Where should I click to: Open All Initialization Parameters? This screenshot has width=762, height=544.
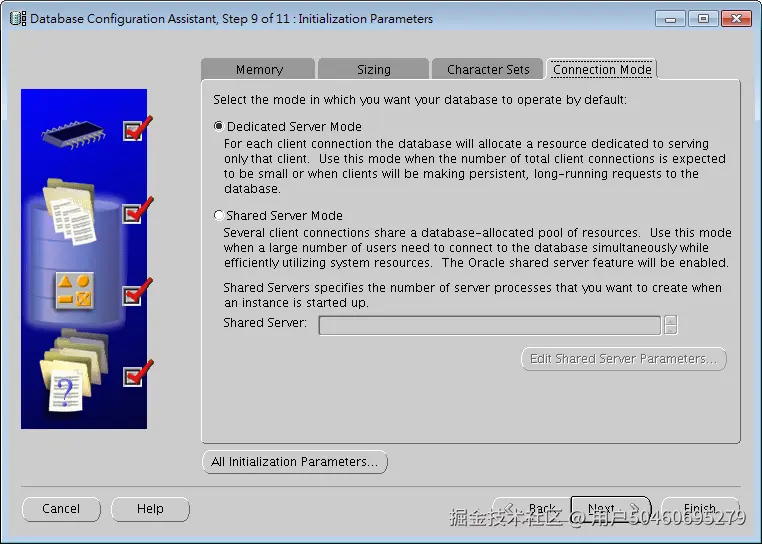(294, 461)
